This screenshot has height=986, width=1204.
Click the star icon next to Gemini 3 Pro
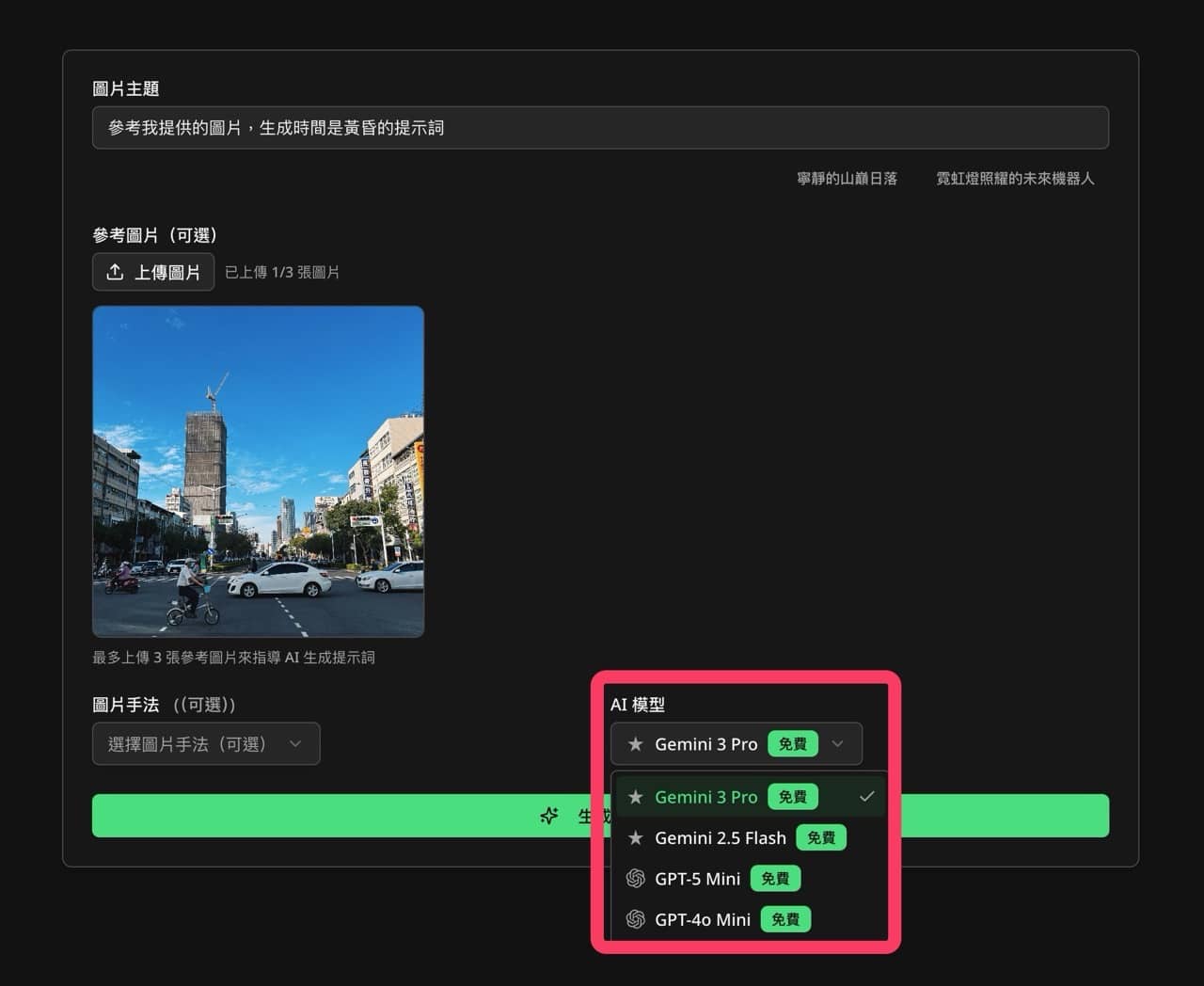click(x=636, y=797)
